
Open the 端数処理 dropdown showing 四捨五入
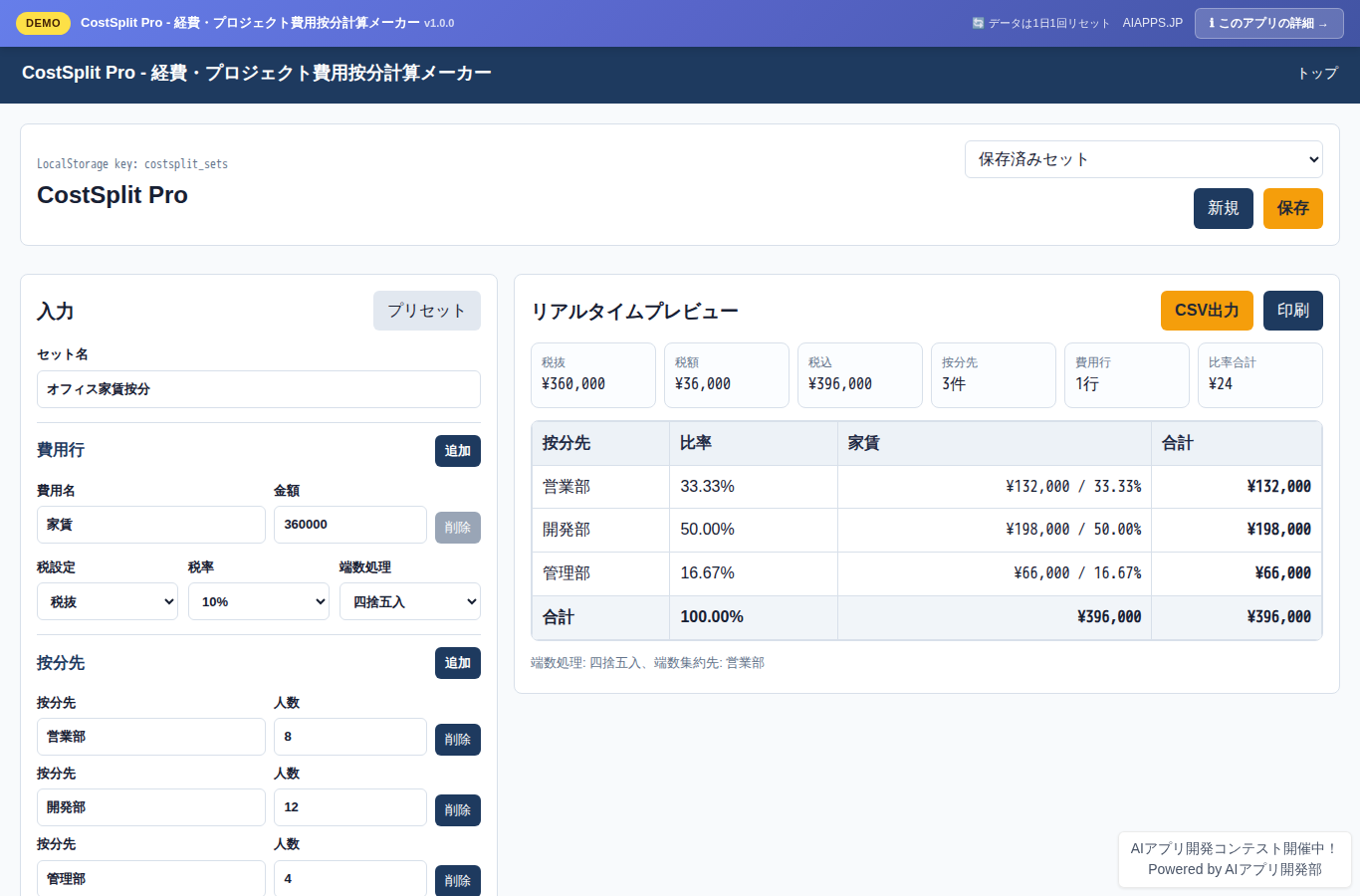[410, 601]
